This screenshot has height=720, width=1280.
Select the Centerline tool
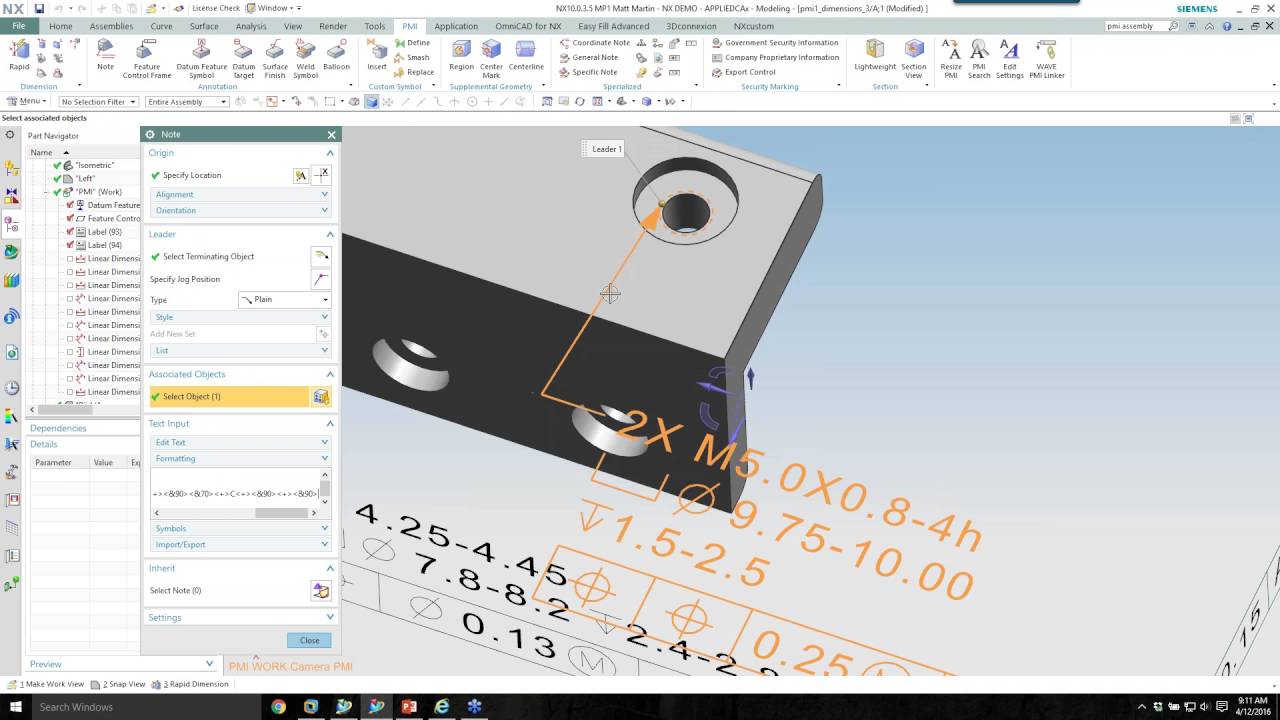point(526,55)
